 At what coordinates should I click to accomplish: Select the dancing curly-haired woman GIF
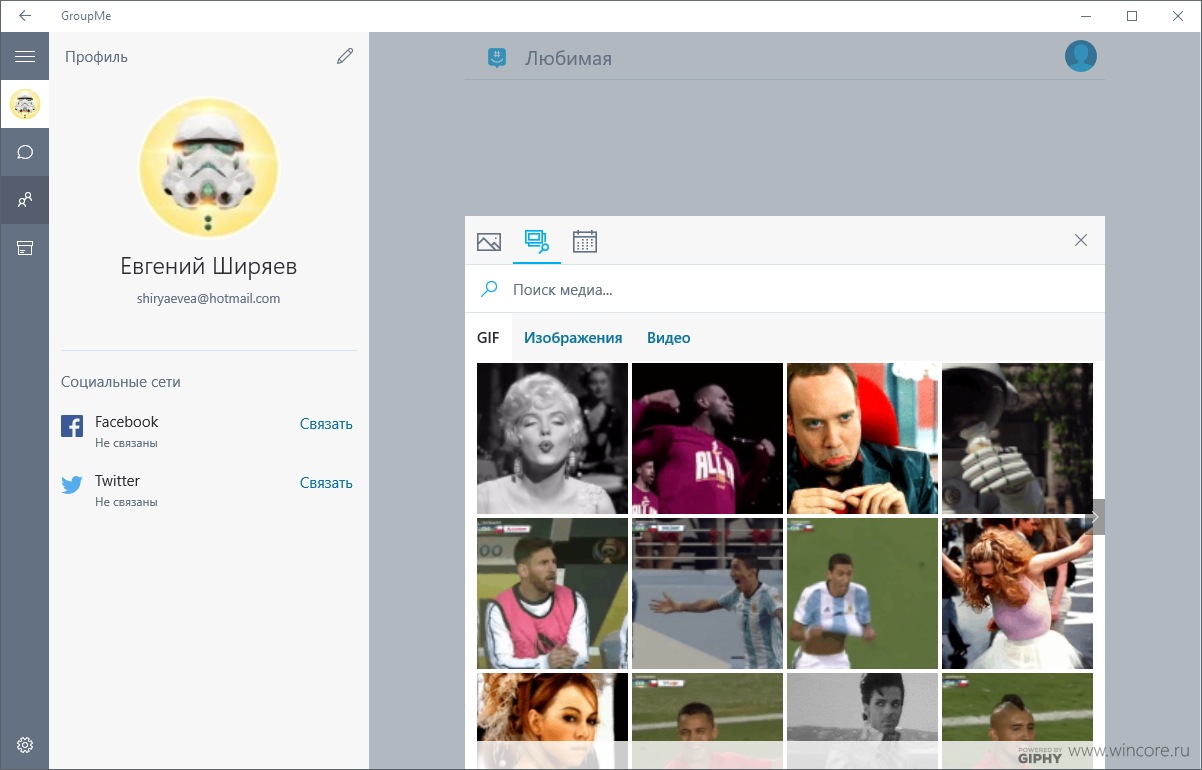tap(1017, 593)
